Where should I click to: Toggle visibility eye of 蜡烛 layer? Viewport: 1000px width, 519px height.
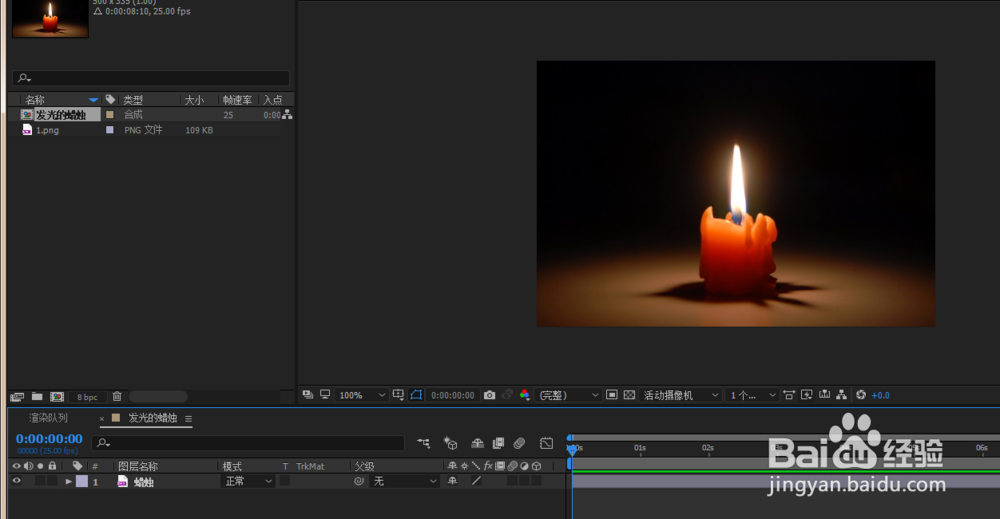(x=17, y=481)
